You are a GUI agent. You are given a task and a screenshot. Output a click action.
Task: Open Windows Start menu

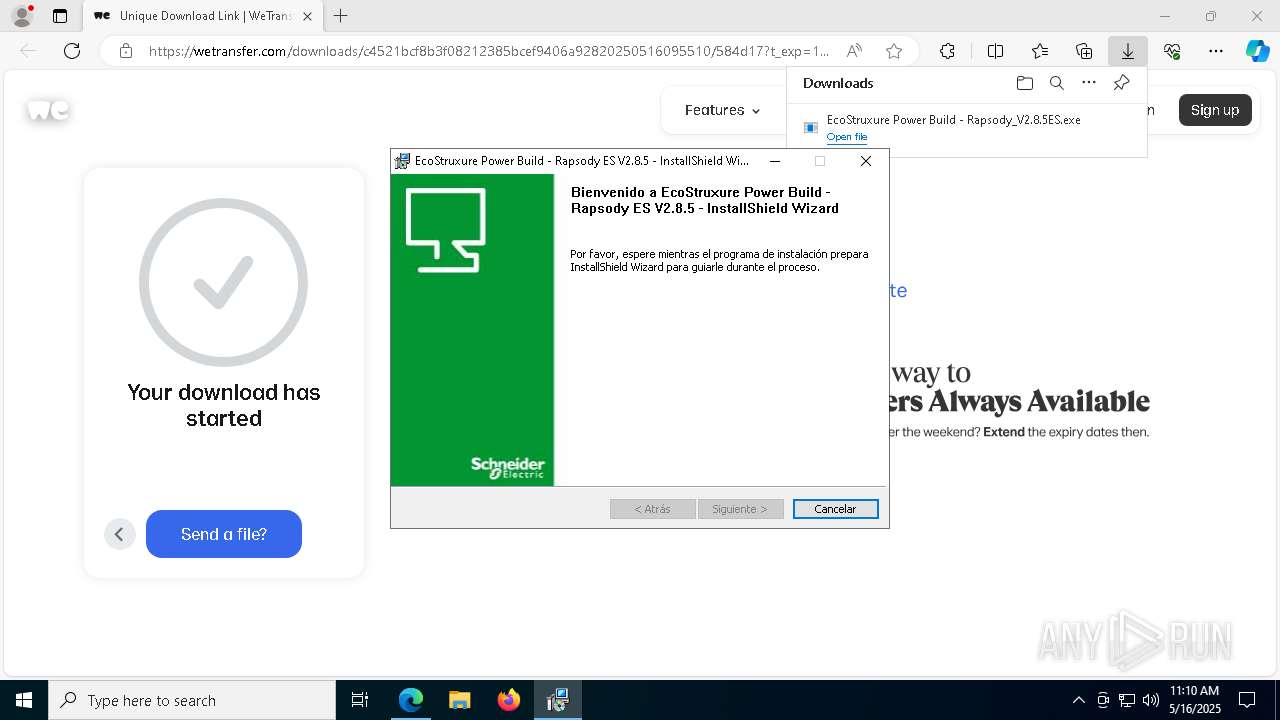[24, 700]
